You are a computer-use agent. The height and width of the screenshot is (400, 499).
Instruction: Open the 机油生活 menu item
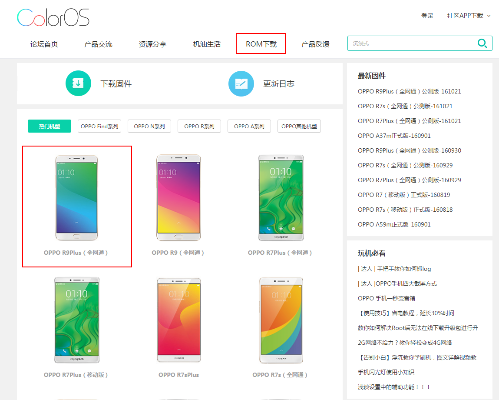pyautogui.click(x=207, y=44)
